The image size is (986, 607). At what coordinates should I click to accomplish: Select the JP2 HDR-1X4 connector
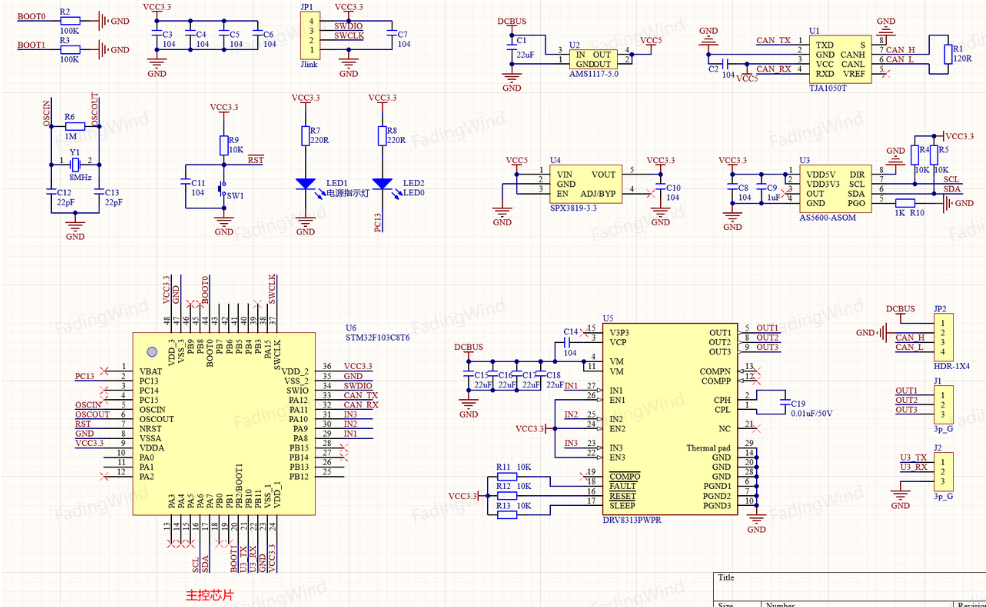click(x=943, y=337)
